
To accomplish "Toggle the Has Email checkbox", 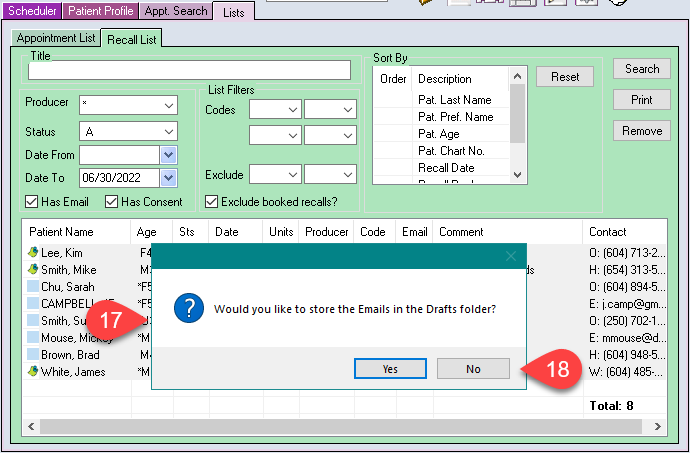I will 31,202.
